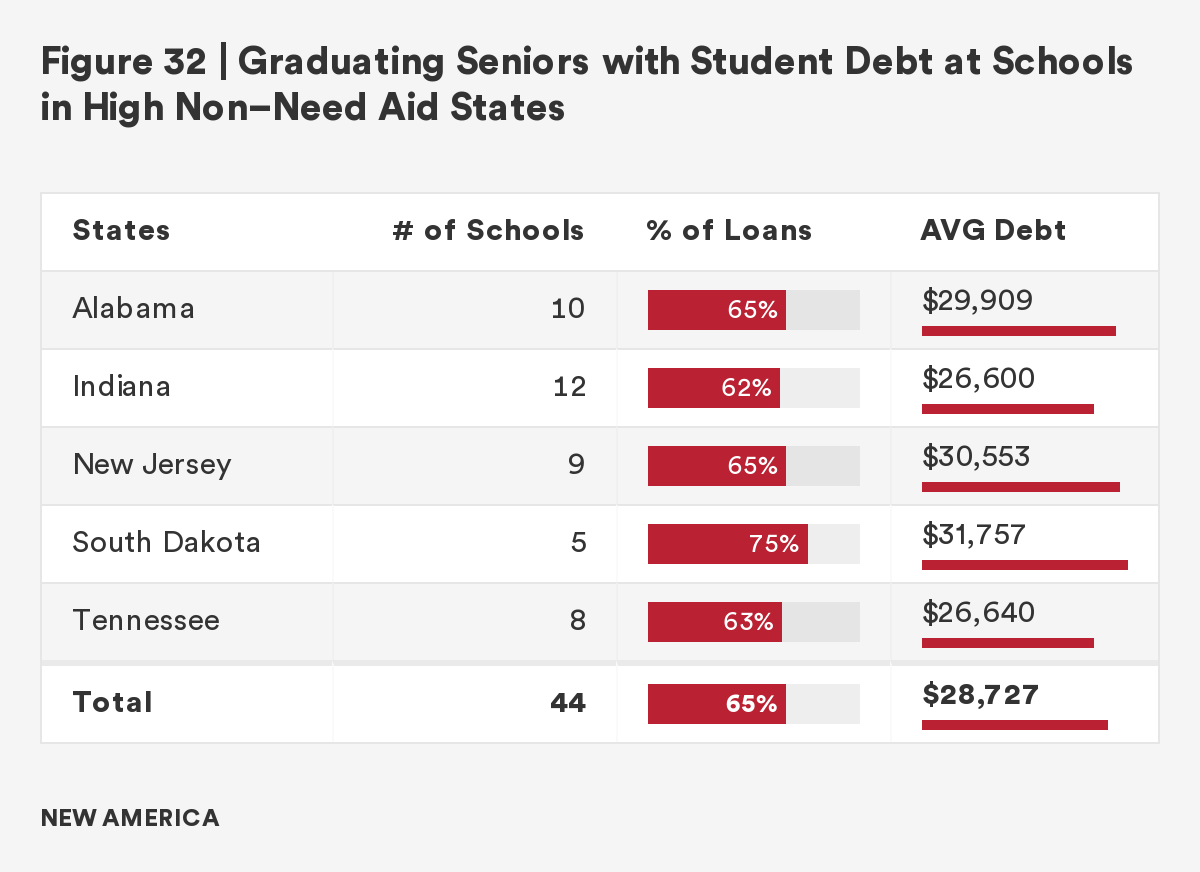Select South Dakota in the table

point(166,542)
